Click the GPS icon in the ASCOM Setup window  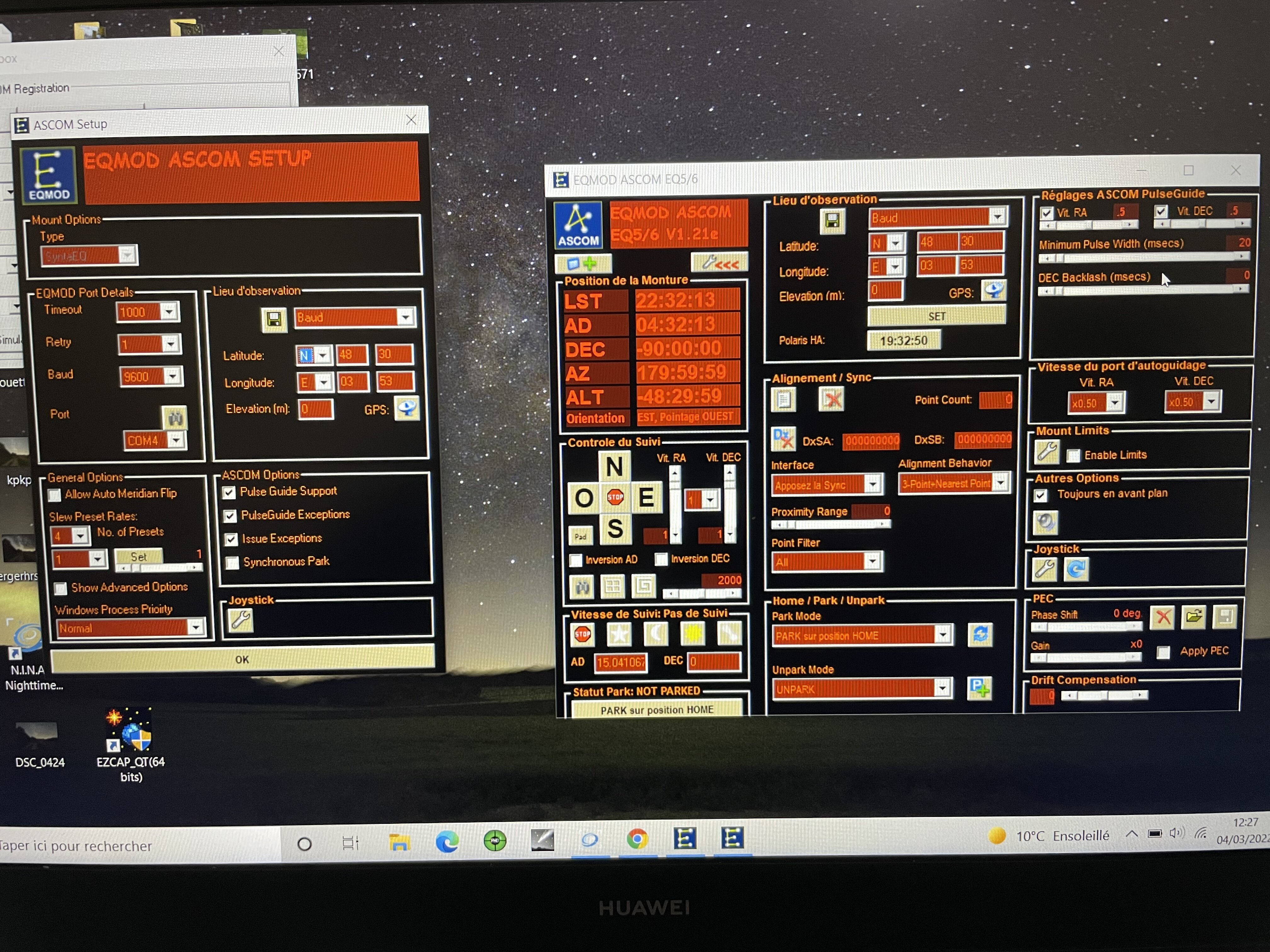[x=407, y=409]
